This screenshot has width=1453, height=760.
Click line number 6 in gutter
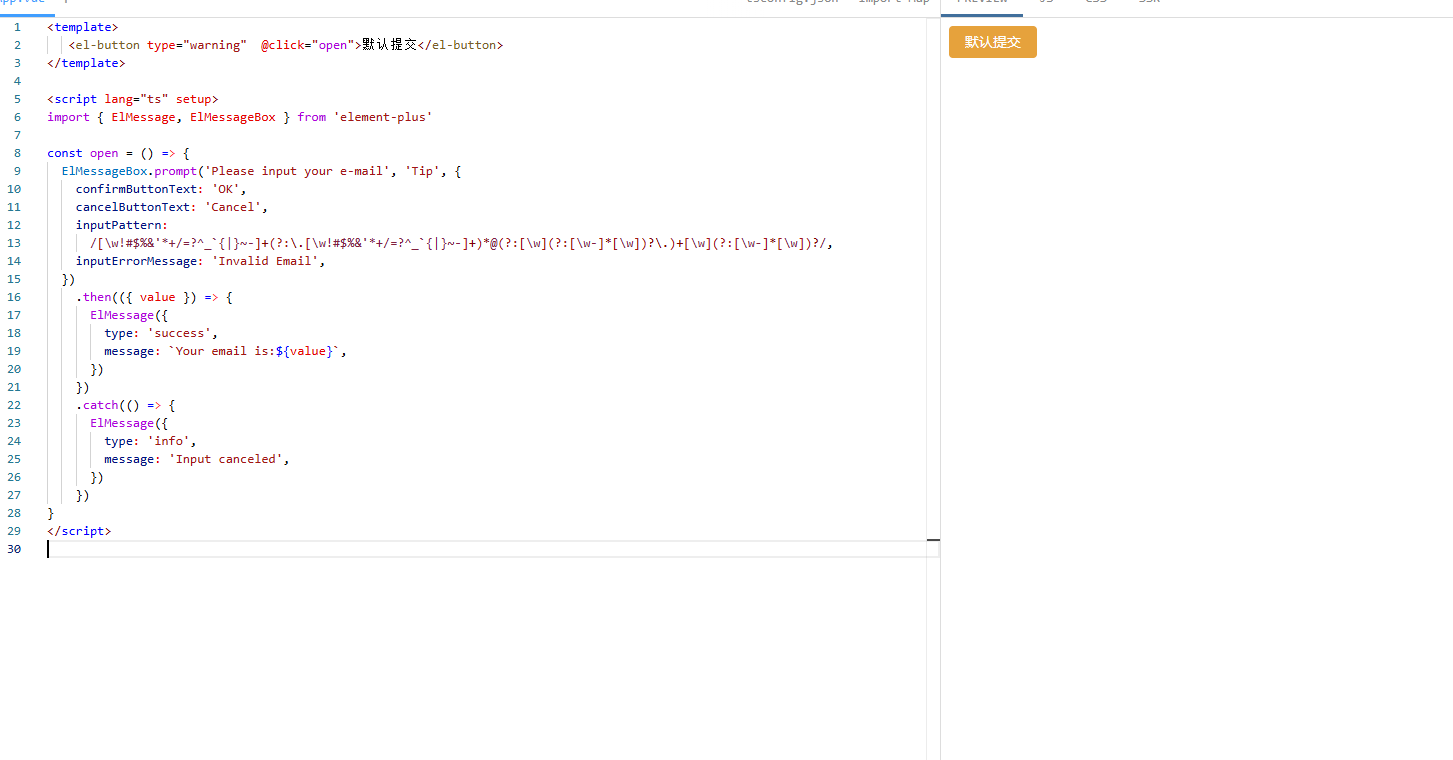tap(17, 117)
